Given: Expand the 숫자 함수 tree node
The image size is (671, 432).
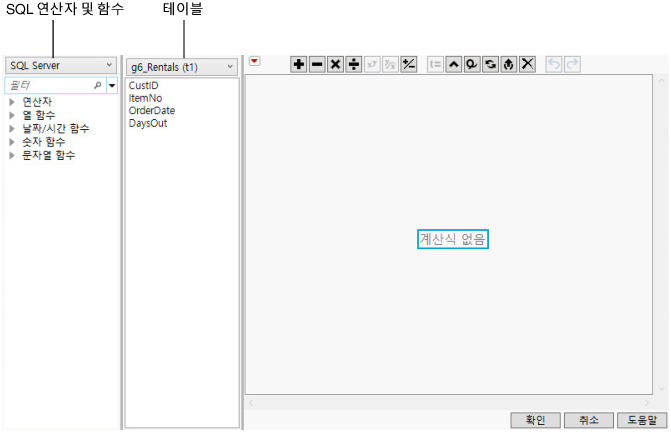Looking at the screenshot, I should coord(12,142).
